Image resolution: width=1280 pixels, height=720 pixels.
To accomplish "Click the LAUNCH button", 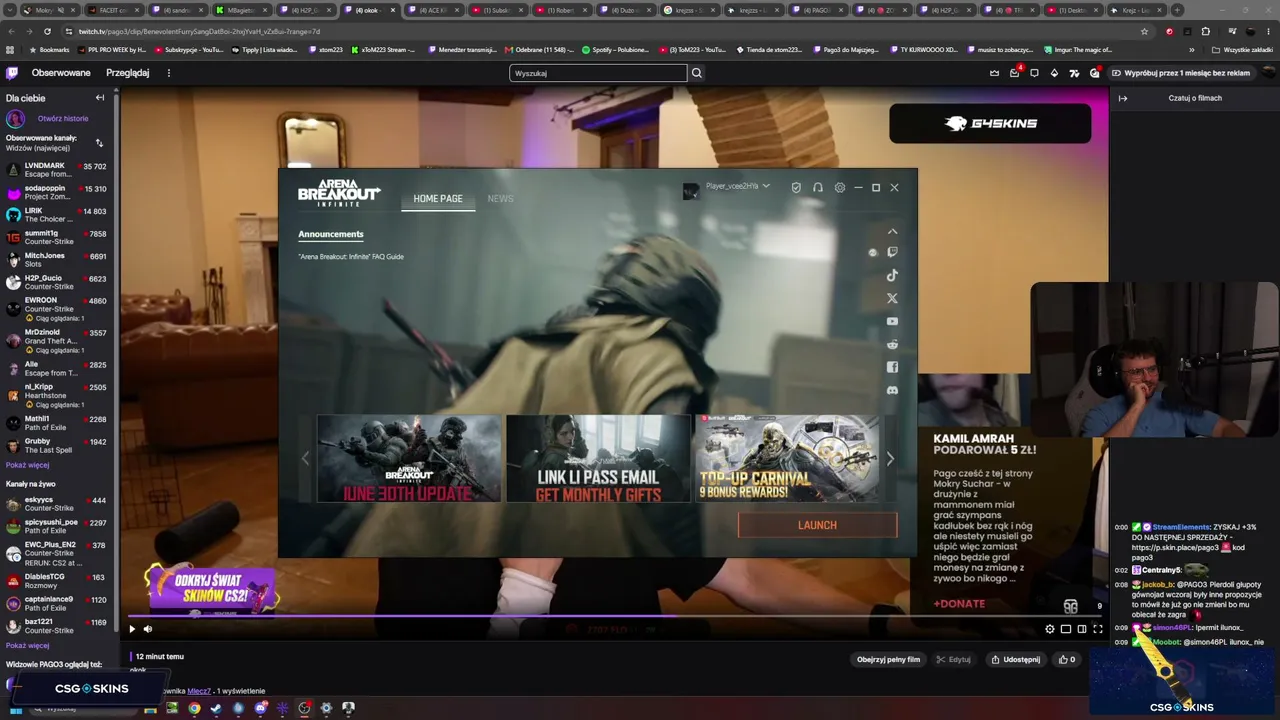I will point(817,525).
